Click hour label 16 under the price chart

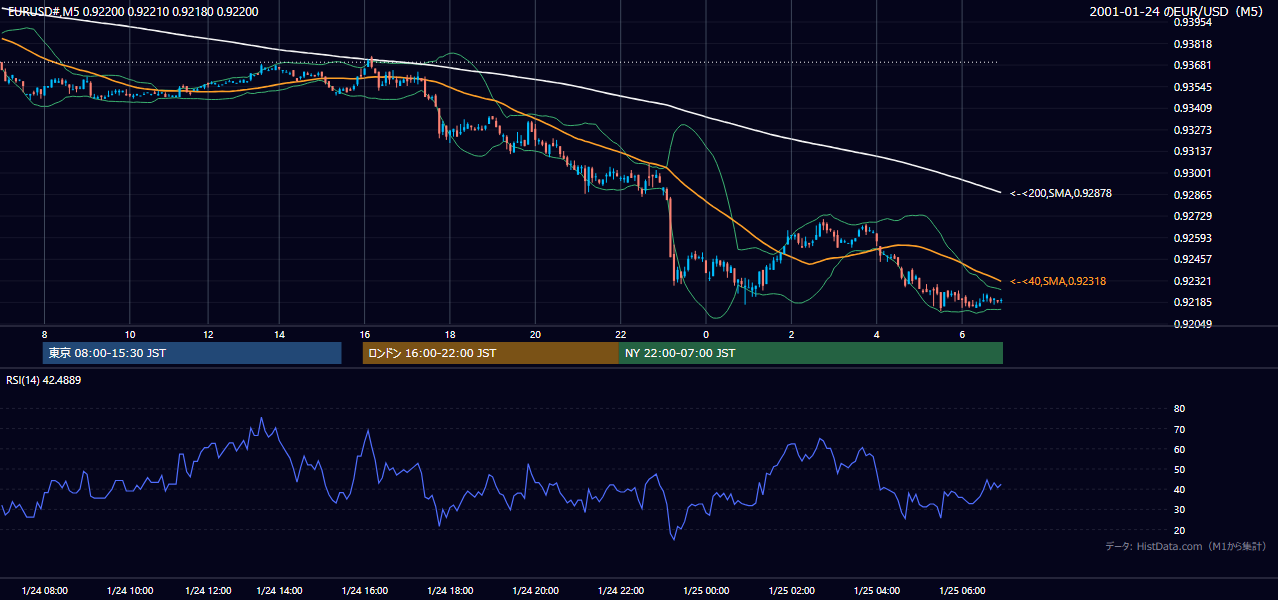click(366, 334)
